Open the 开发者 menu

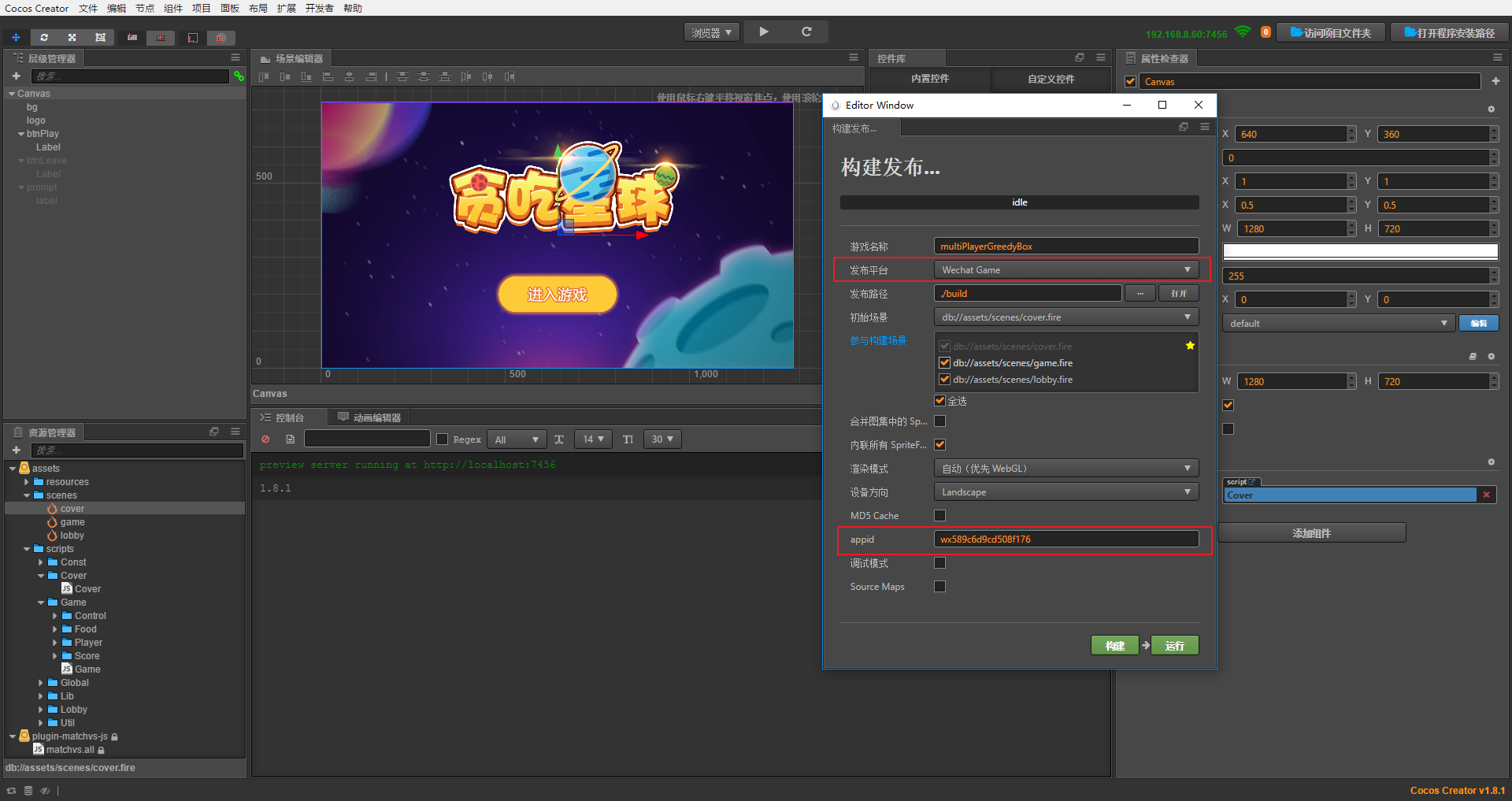coord(319,8)
